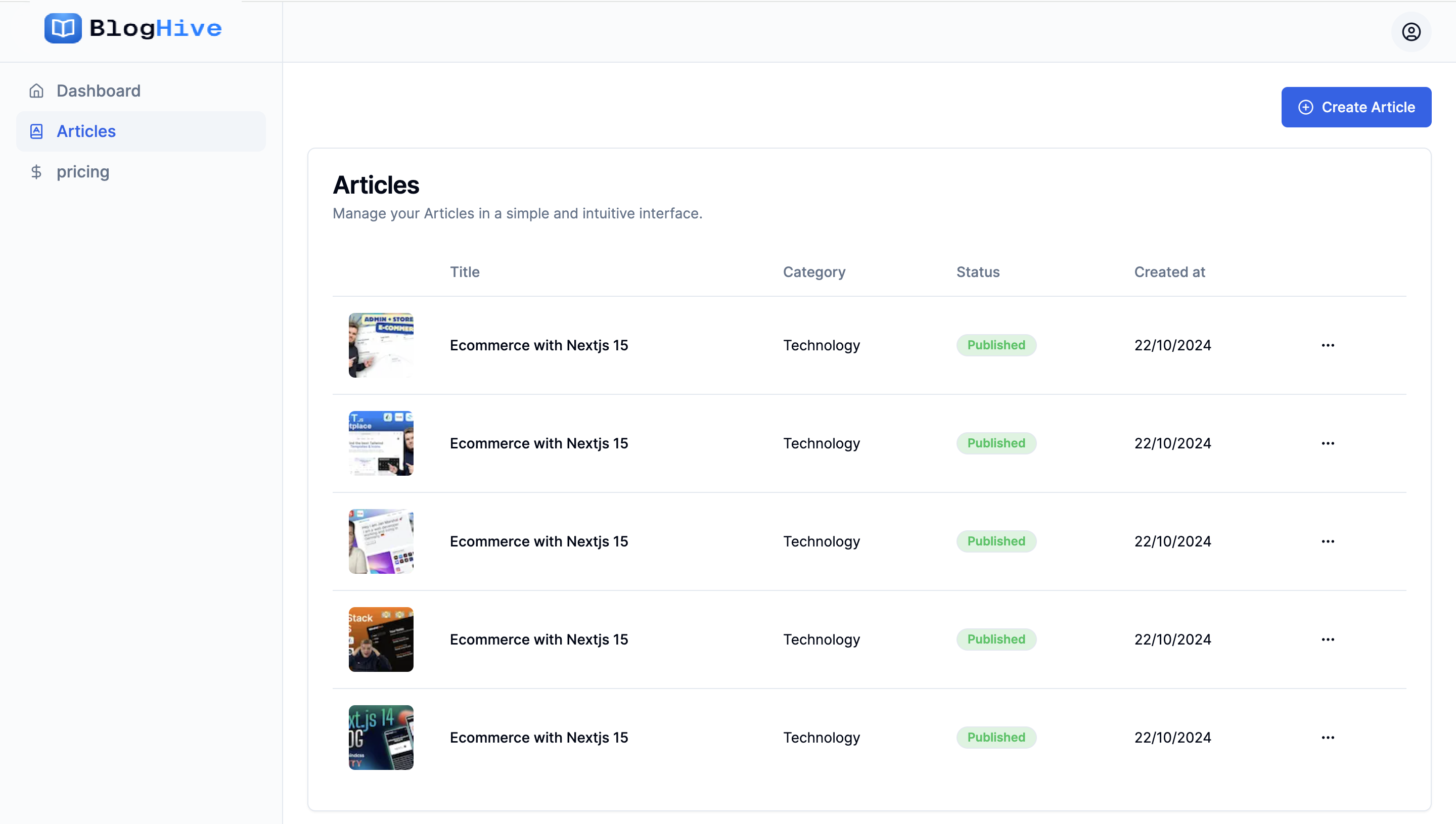Open three-dots menu for last article

1328,738
